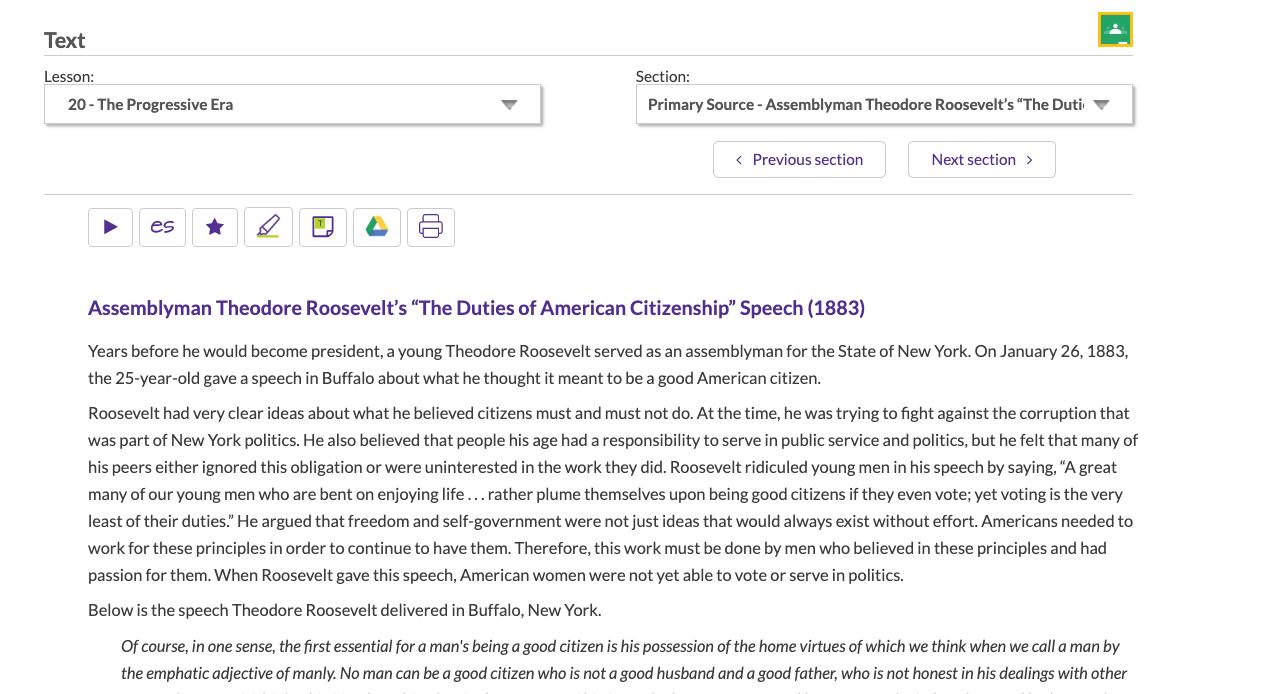The width and height of the screenshot is (1283, 694).
Task: Play the text audio narration
Action: 110,227
